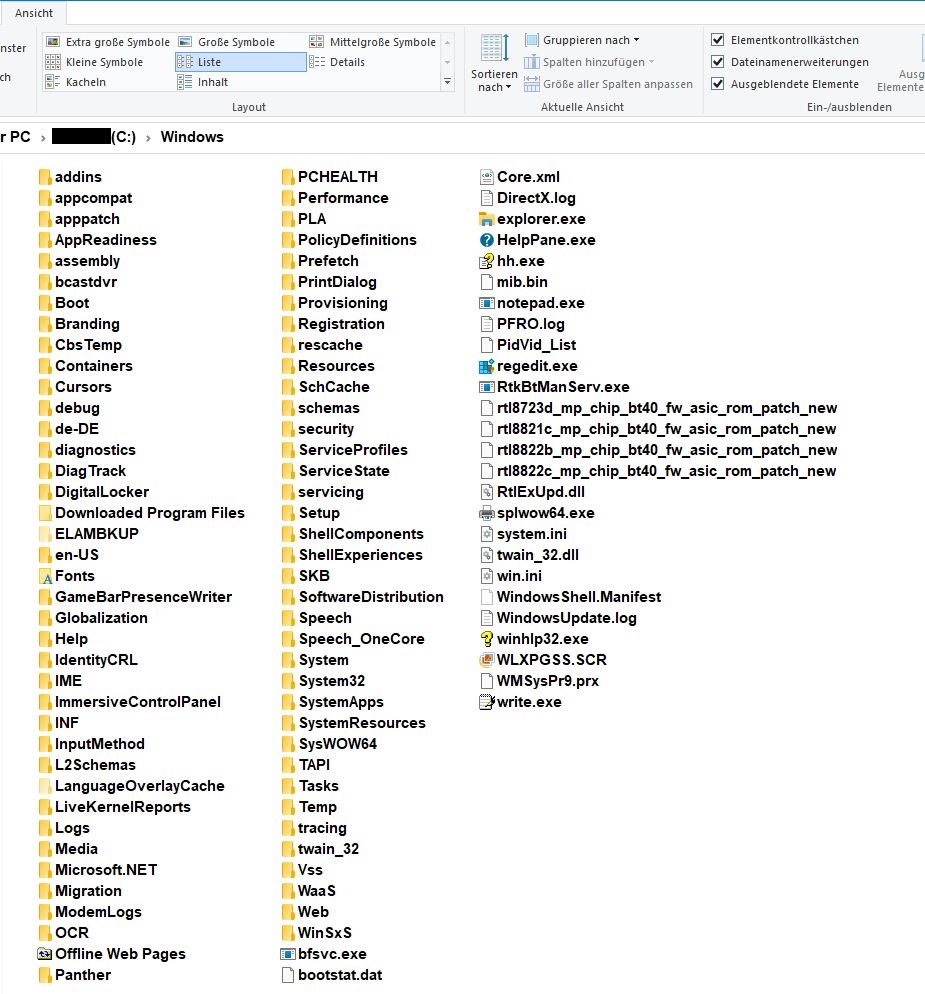This screenshot has height=994, width=925.
Task: Select the Offline Web Pages icon
Action: [x=45, y=954]
